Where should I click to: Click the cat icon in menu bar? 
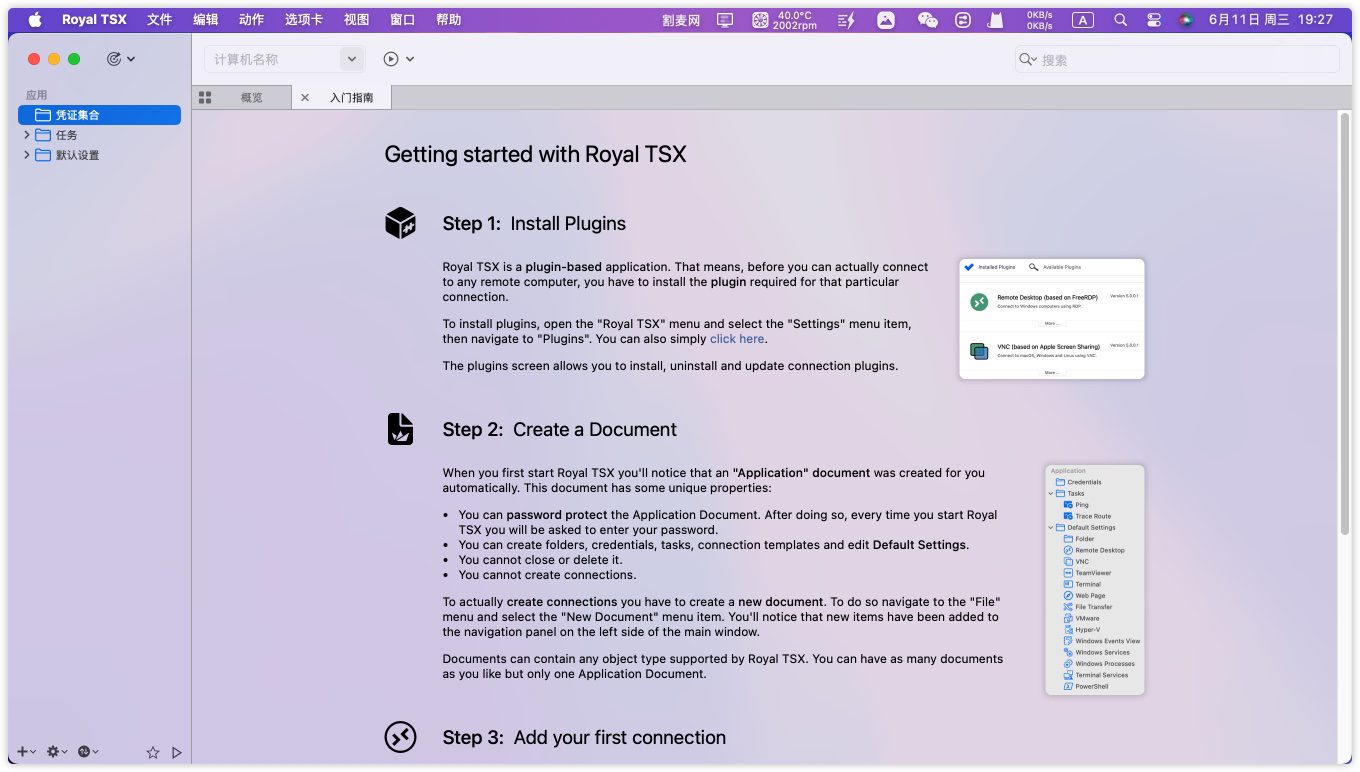click(995, 19)
